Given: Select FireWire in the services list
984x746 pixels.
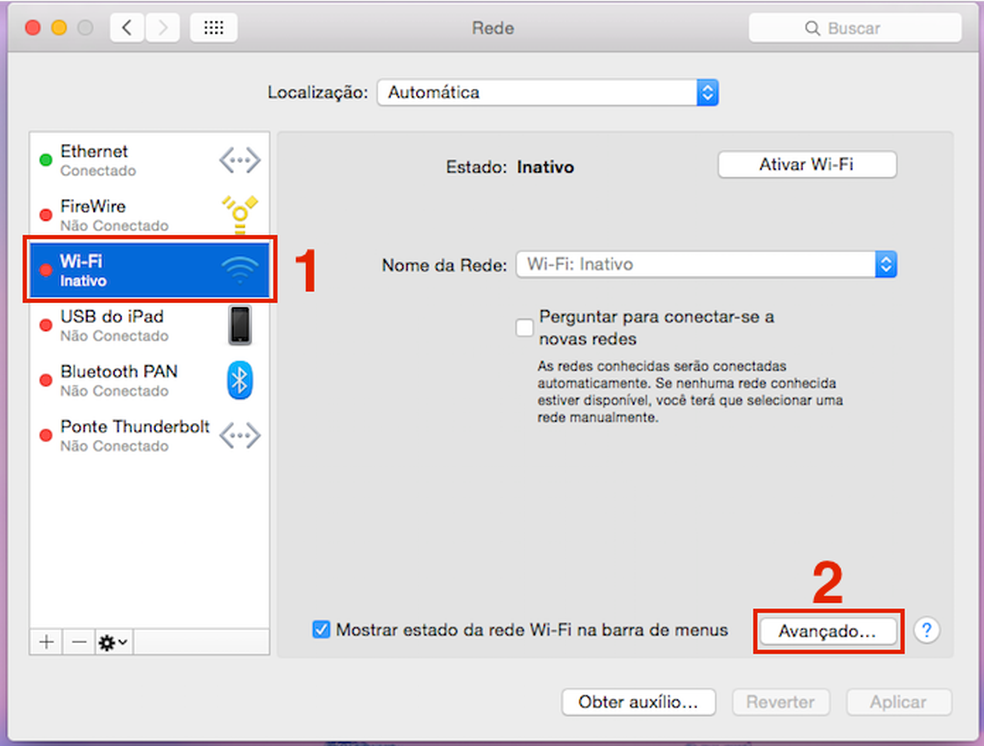Looking at the screenshot, I should 149,215.
